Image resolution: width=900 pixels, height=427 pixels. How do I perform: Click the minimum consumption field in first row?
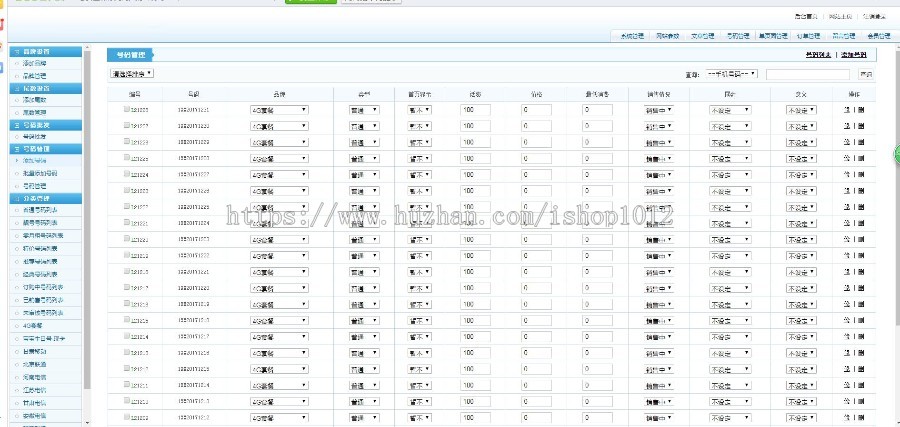click(597, 110)
